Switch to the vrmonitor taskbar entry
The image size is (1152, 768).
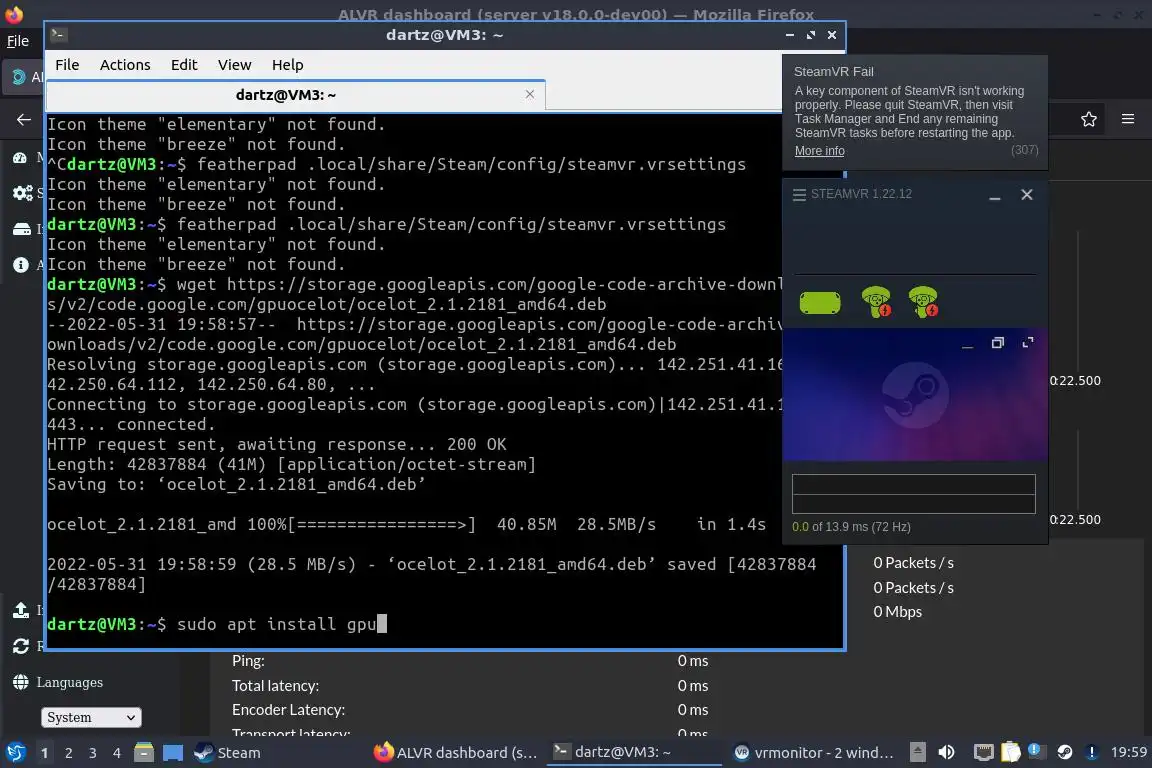[x=814, y=753]
